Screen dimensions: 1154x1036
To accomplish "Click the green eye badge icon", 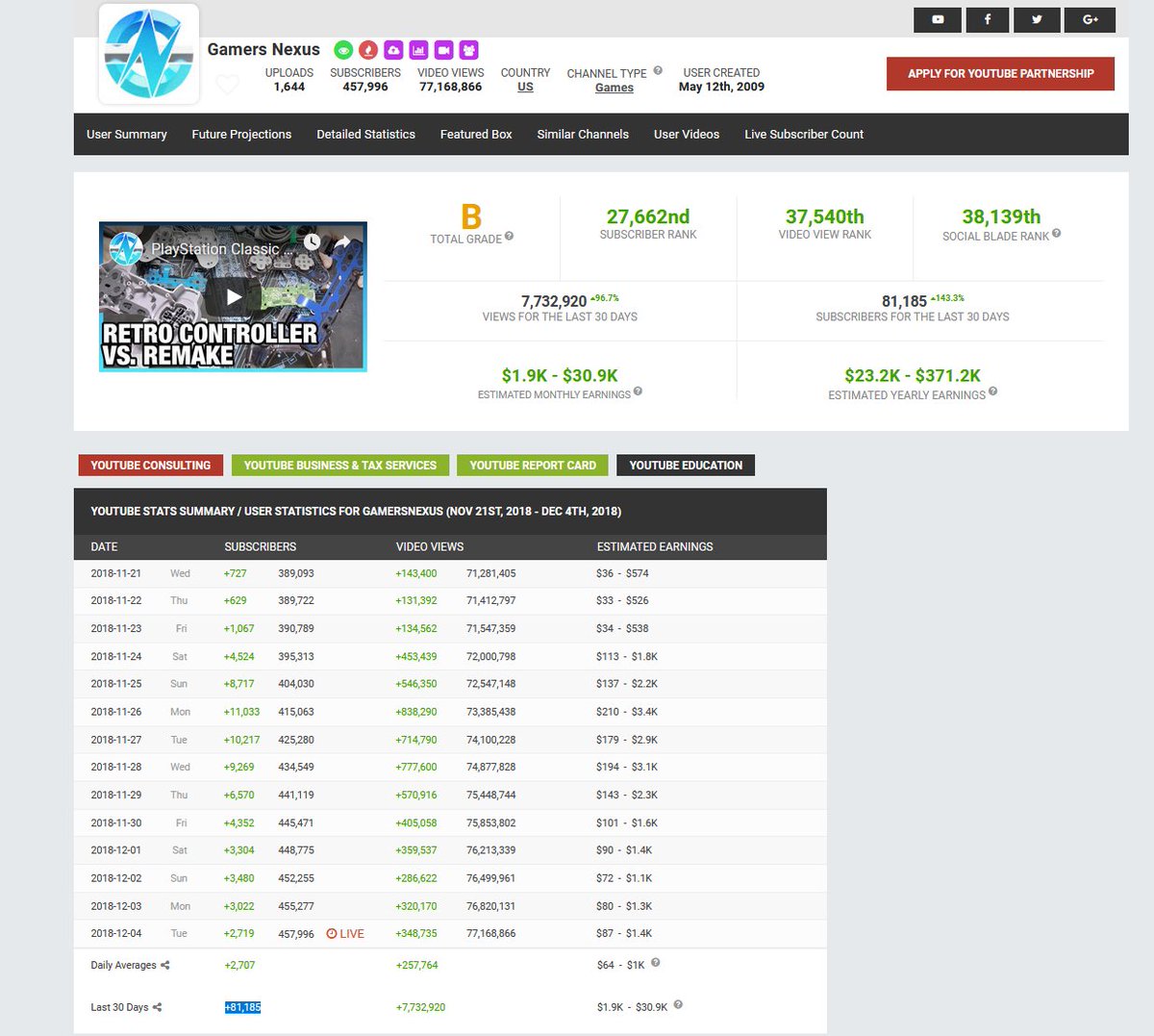I will coord(343,50).
